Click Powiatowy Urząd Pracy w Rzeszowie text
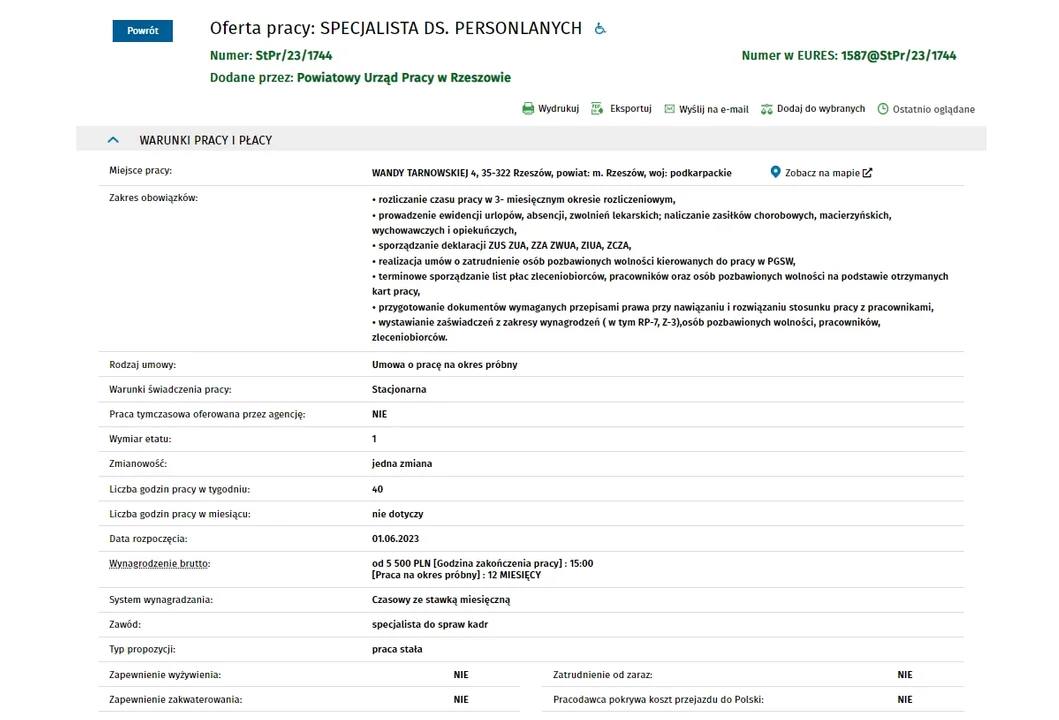 [x=404, y=78]
